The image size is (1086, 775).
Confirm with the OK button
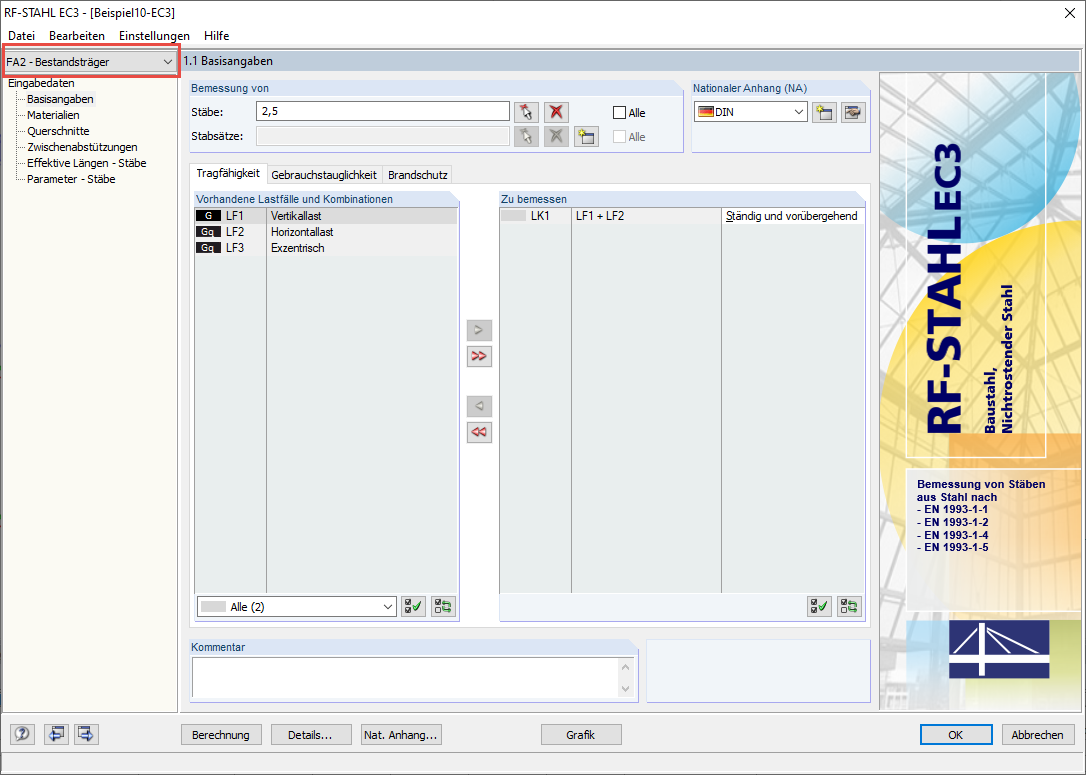(x=956, y=735)
